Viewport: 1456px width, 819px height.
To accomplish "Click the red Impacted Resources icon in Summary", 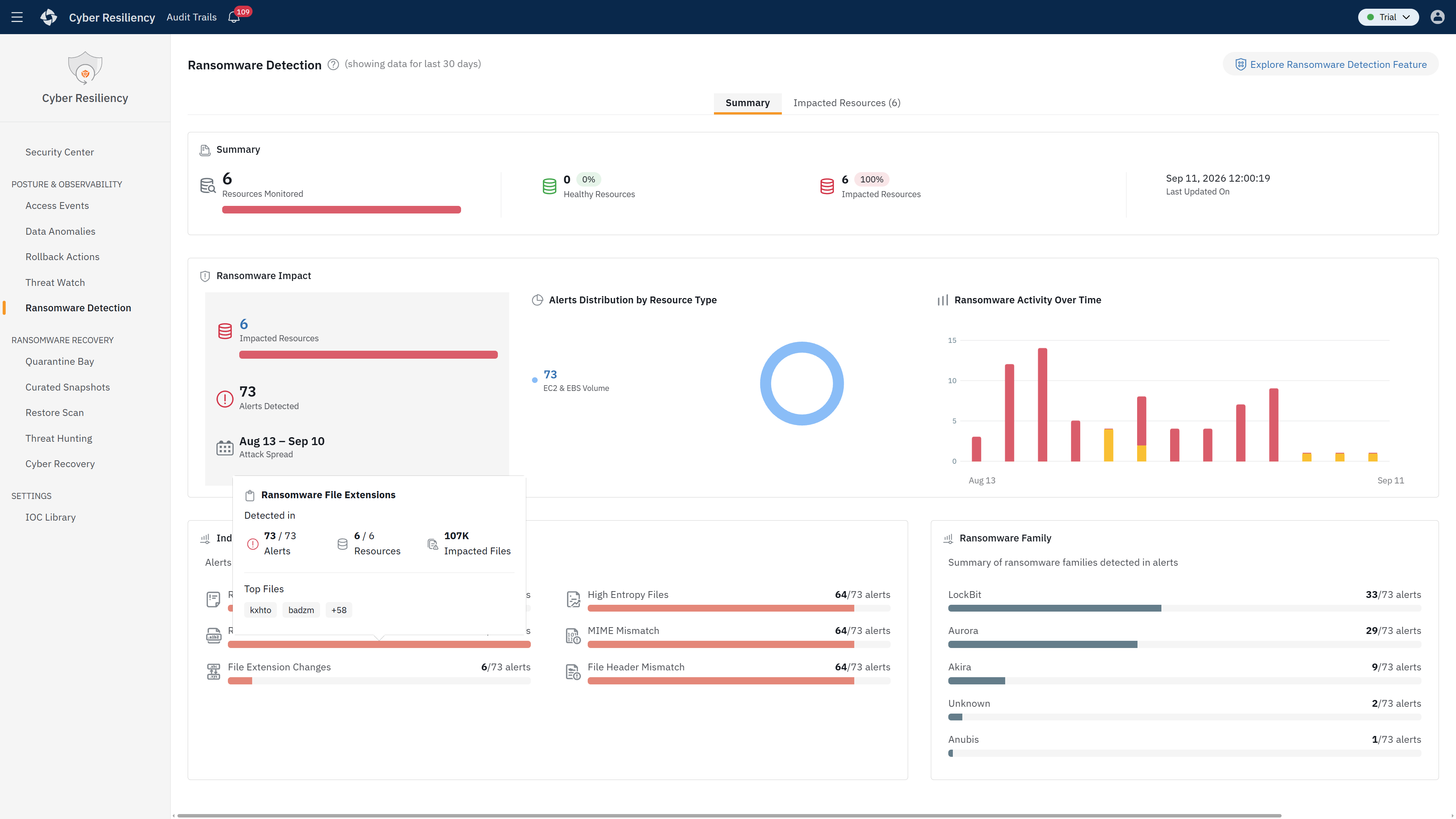I will (x=827, y=186).
